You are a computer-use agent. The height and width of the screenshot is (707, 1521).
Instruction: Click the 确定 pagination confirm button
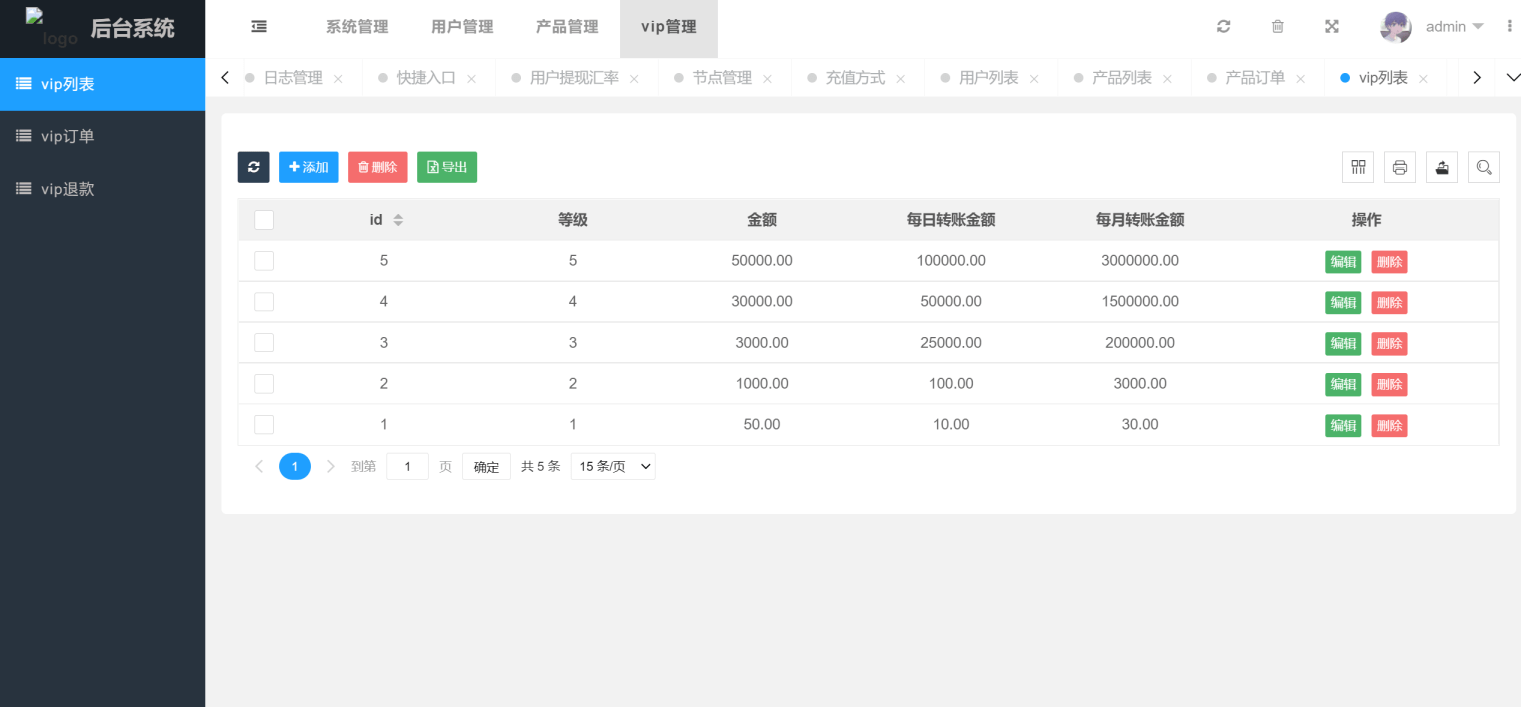click(x=486, y=466)
